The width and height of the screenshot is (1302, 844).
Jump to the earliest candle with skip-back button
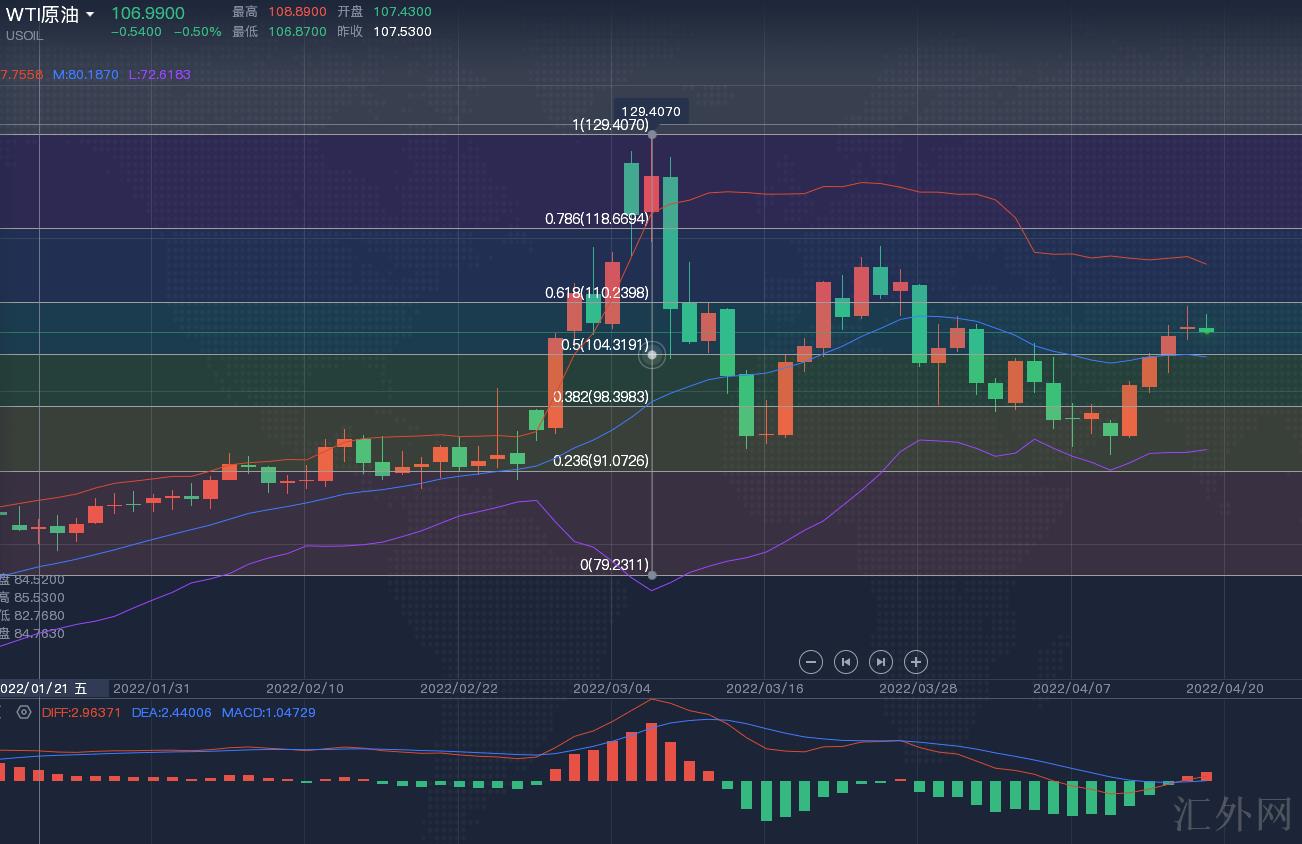click(846, 661)
